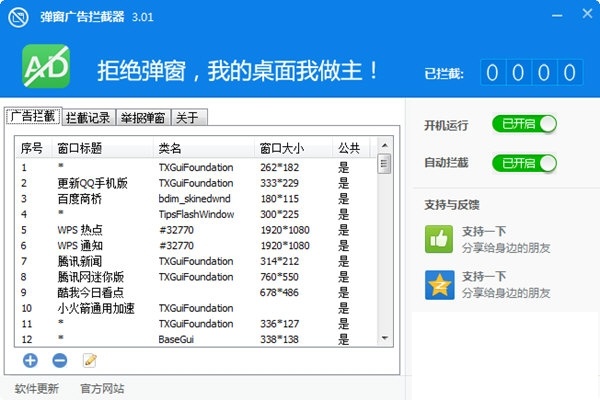This screenshot has height=400, width=600.
Task: Select the row 更新QQ手机版
Action: tap(196, 183)
